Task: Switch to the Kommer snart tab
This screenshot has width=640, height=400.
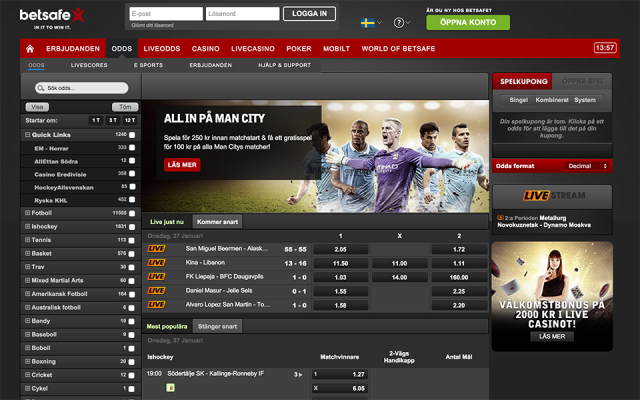Action: pos(217,222)
